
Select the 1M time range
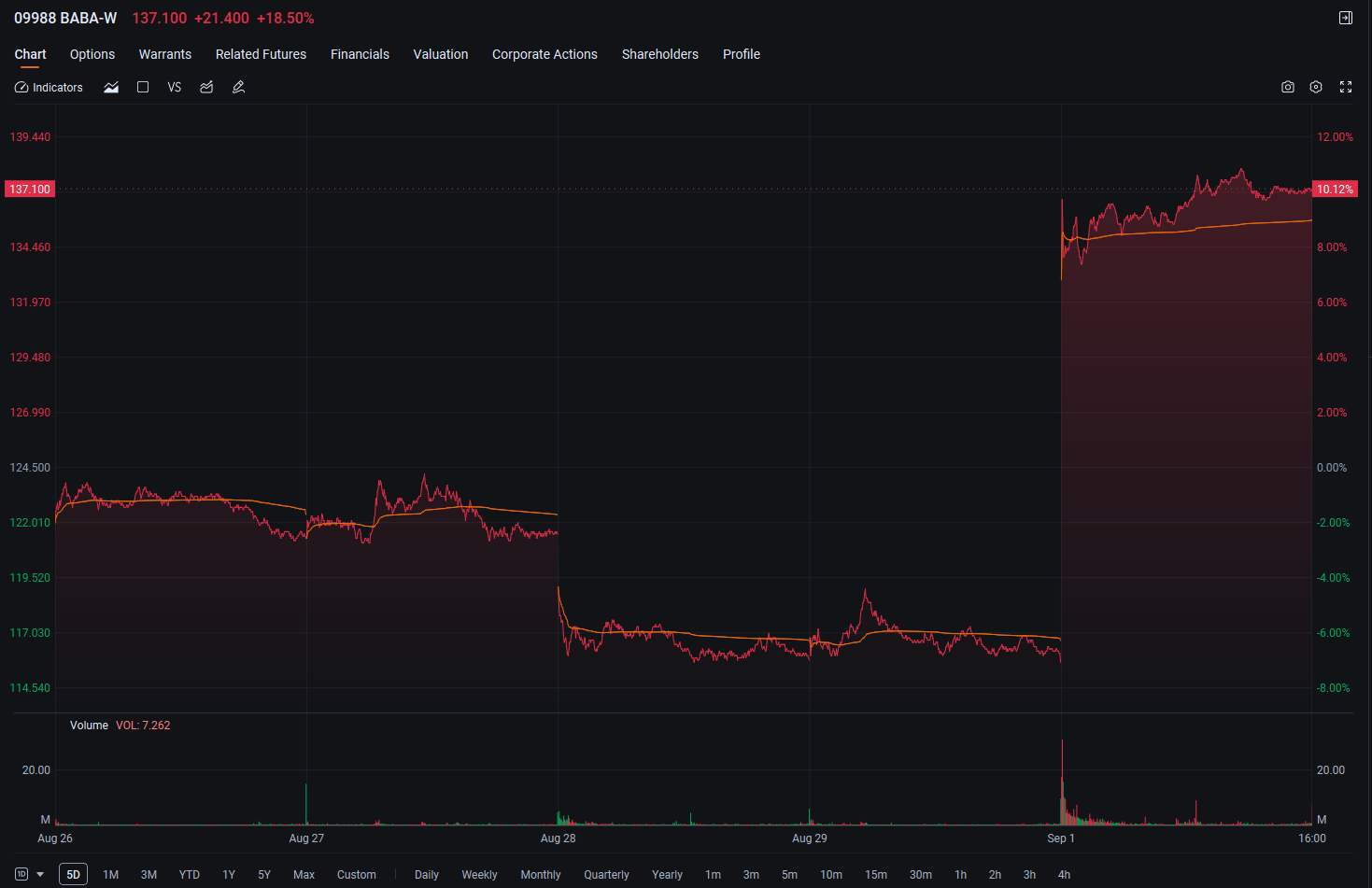[110, 875]
